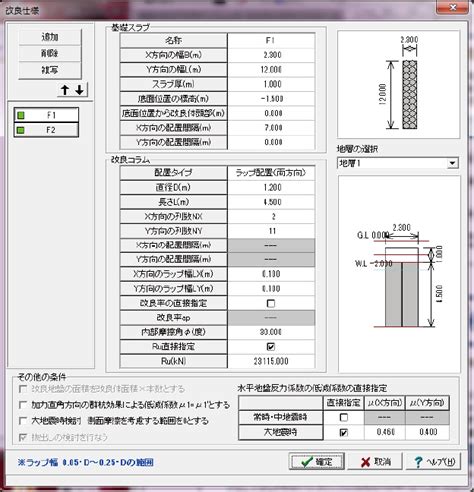
Task: Click the 取消 cancel button
Action: pos(375,462)
